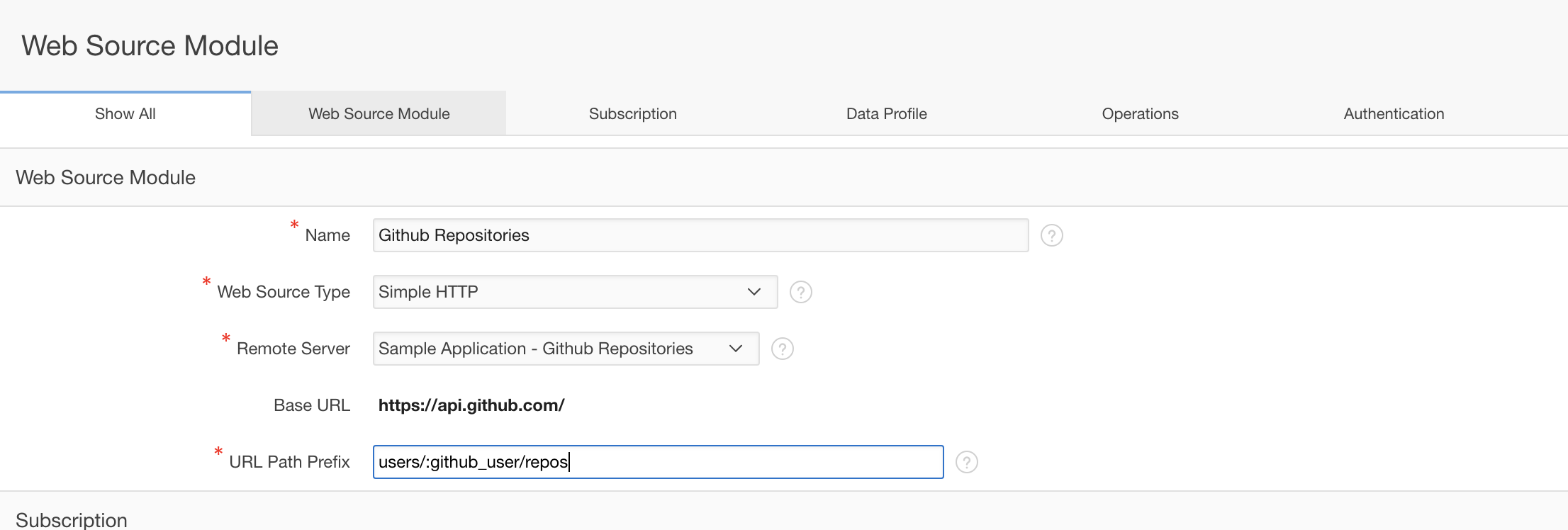Open help for Web Source Type

click(800, 292)
